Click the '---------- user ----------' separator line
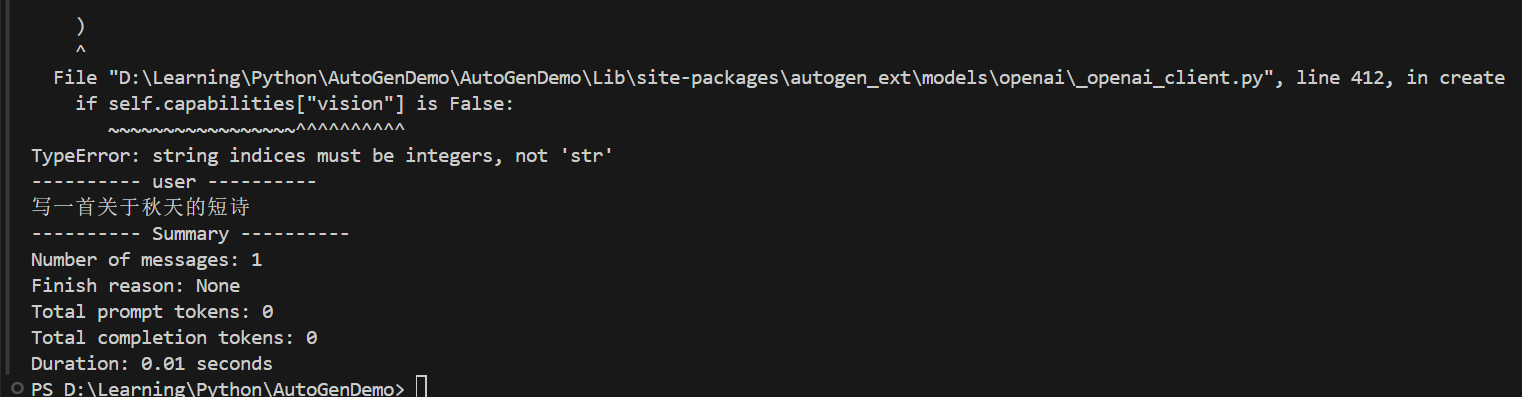The image size is (1522, 397). pyautogui.click(x=174, y=182)
